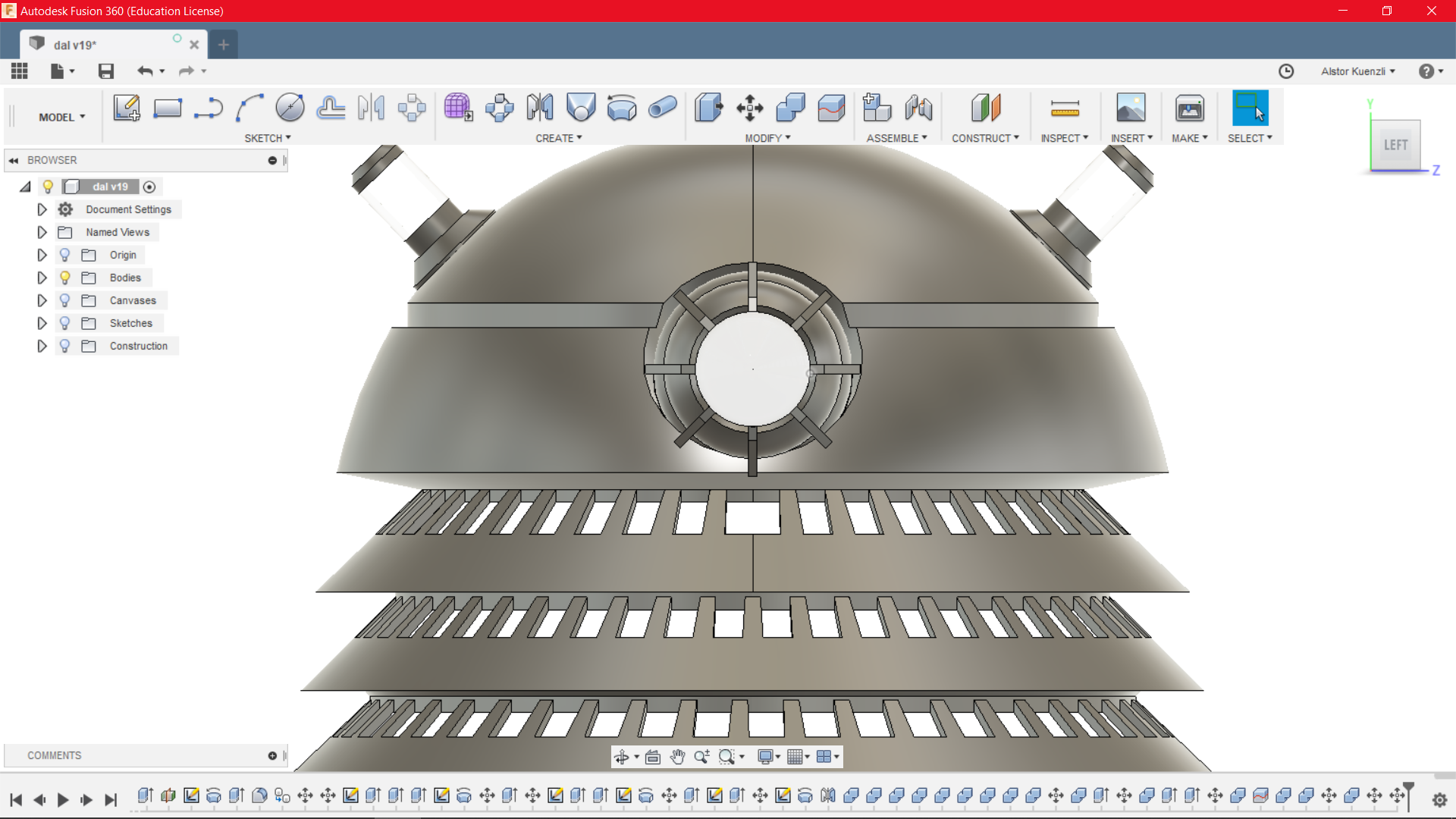The width and height of the screenshot is (1456, 819).
Task: Add a new design tab with plus
Action: (x=223, y=45)
